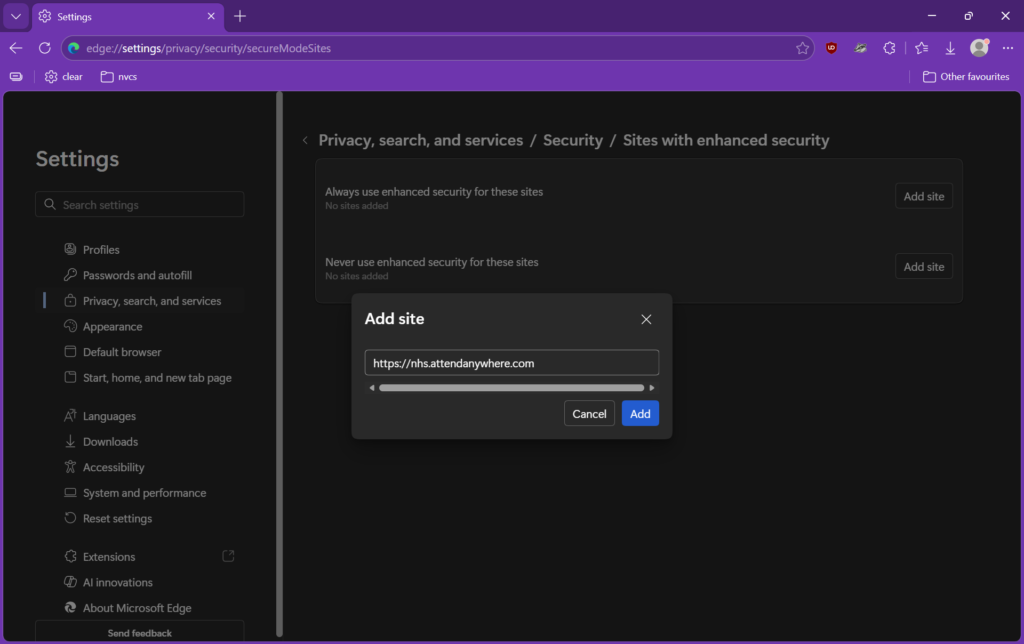The image size is (1024, 644).
Task: Open the tab actions chevron menu
Action: tap(15, 16)
